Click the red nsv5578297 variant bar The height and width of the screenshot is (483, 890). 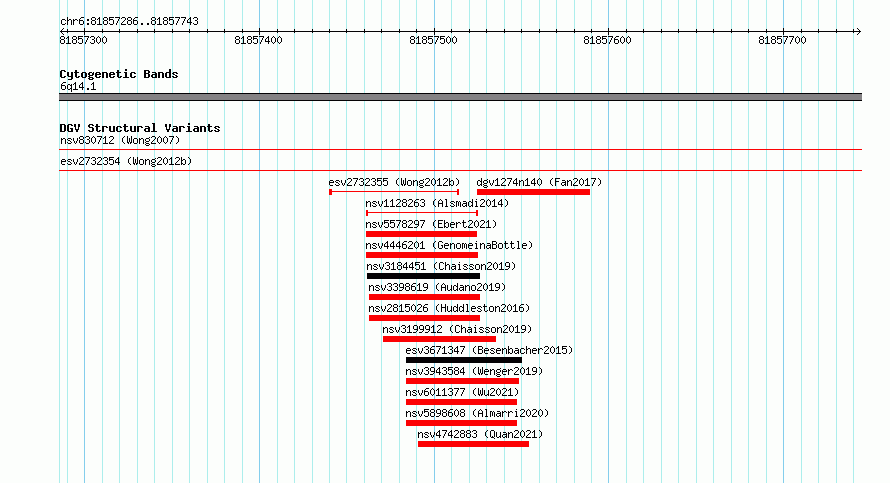[x=421, y=234]
